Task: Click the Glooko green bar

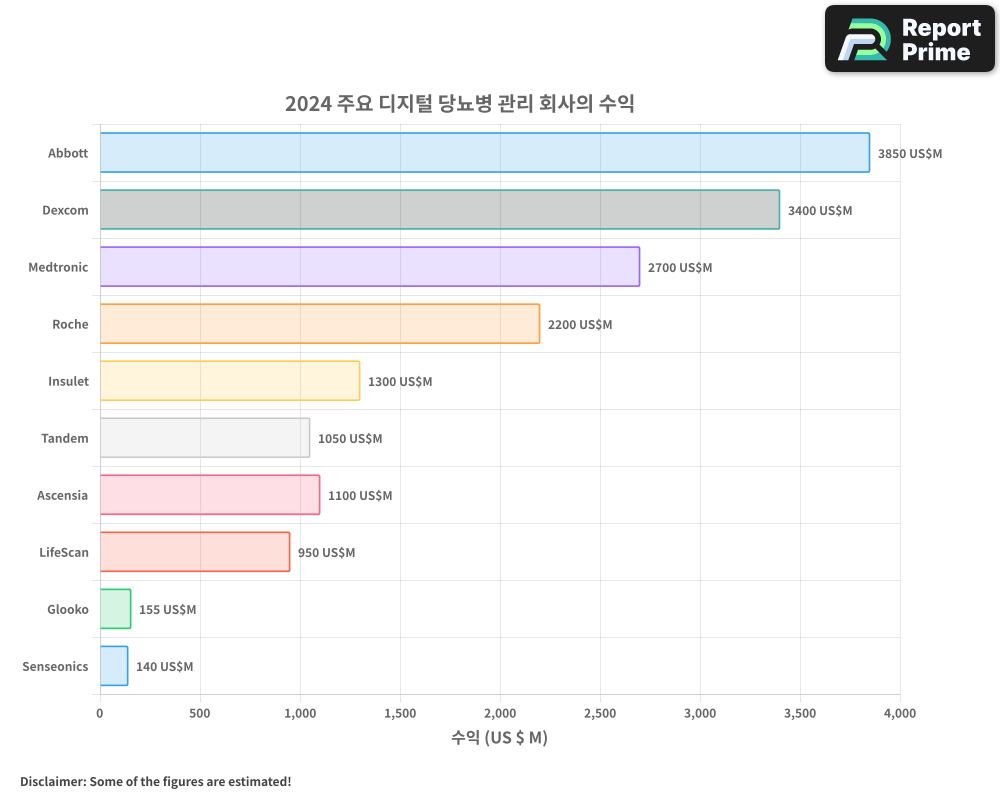Action: (113, 609)
